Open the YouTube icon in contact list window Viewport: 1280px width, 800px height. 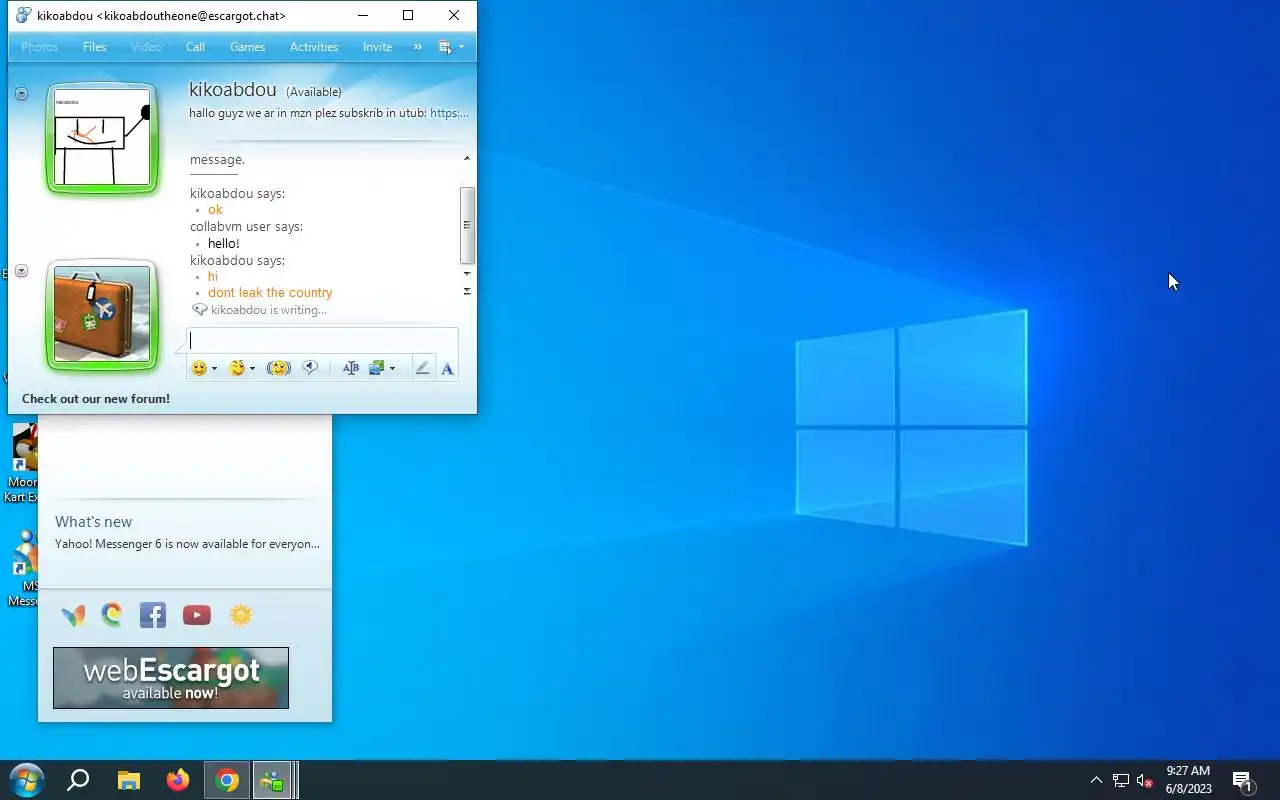coord(197,616)
